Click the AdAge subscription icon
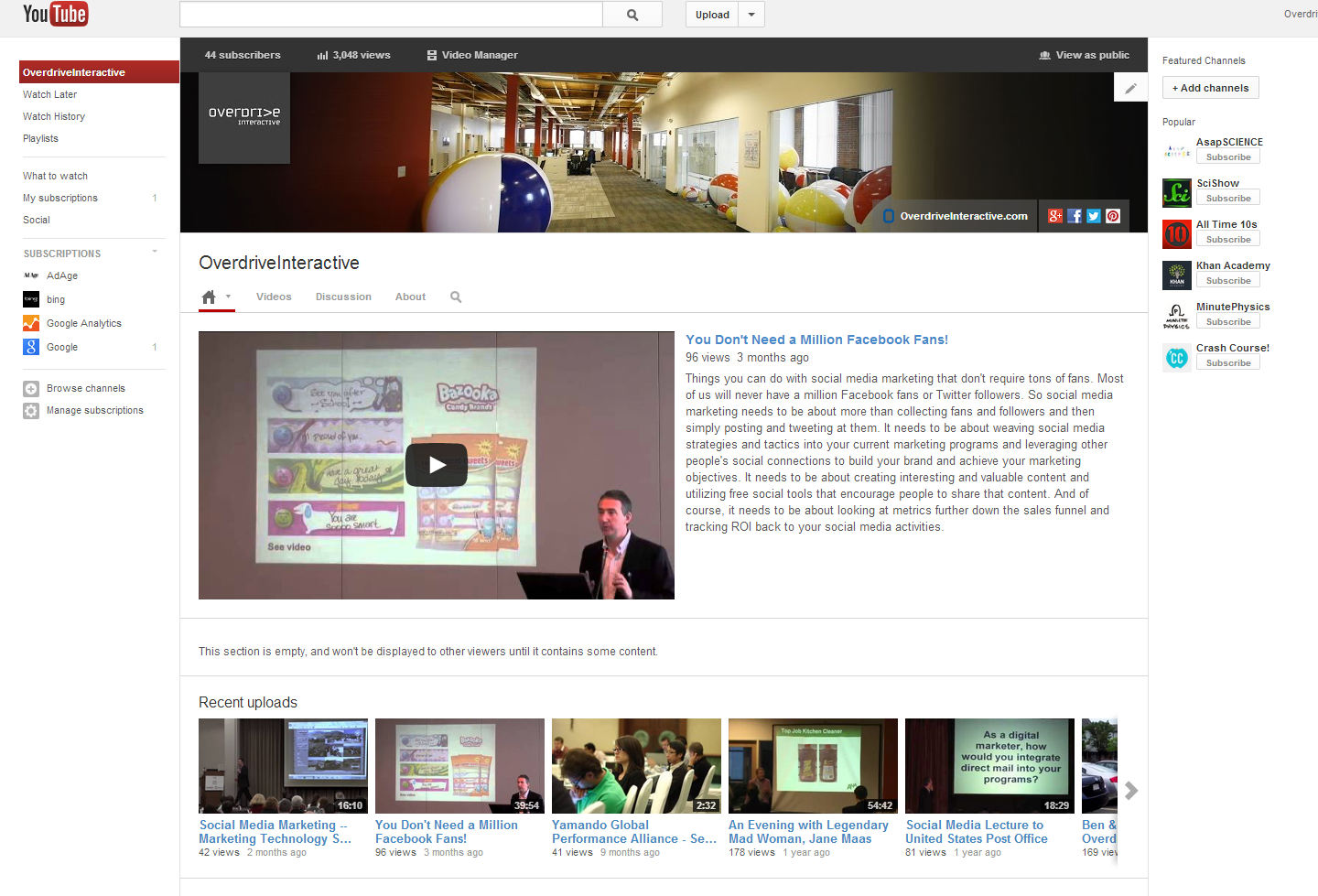The image size is (1318, 896). coord(31,275)
